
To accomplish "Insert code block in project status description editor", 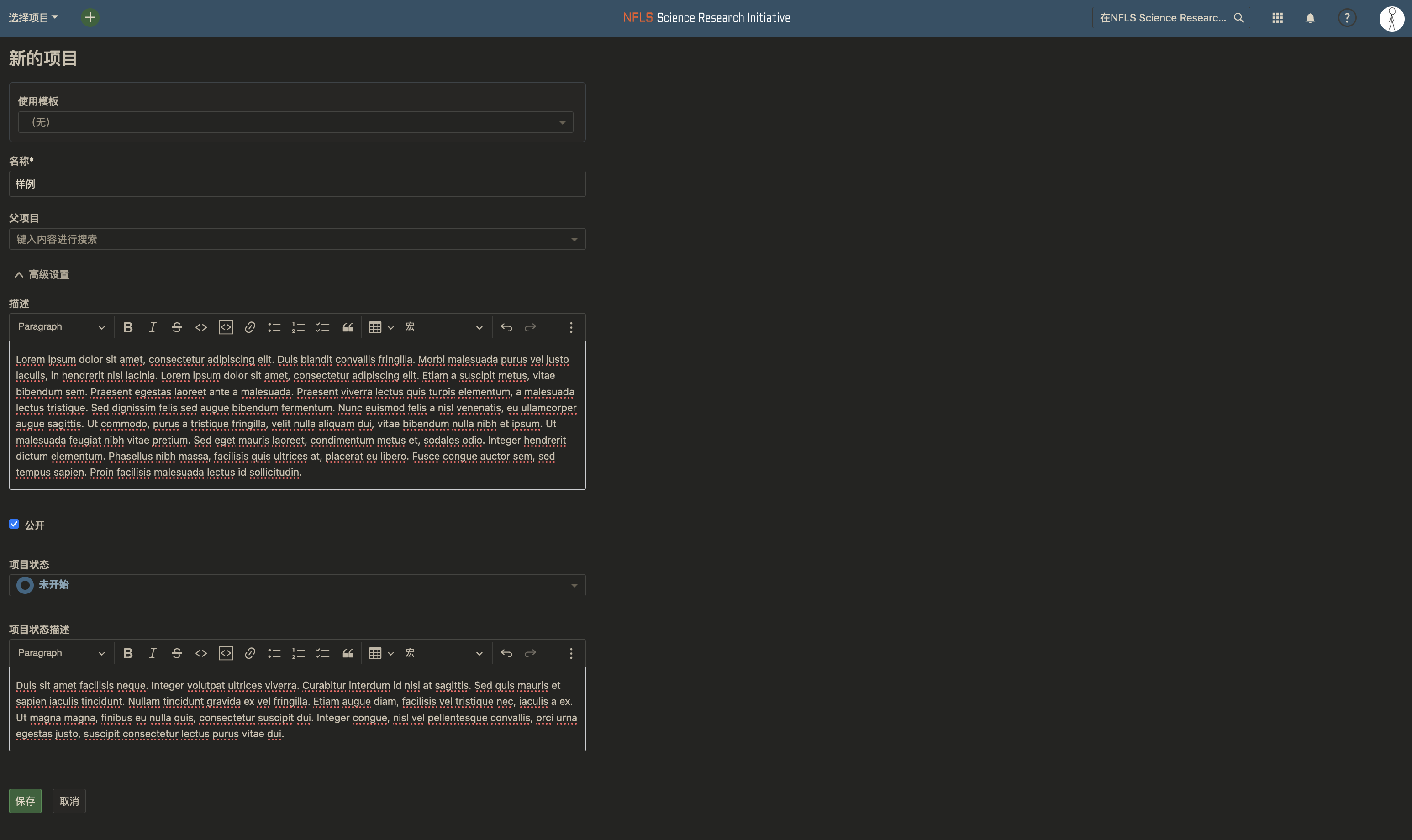I will pos(225,653).
